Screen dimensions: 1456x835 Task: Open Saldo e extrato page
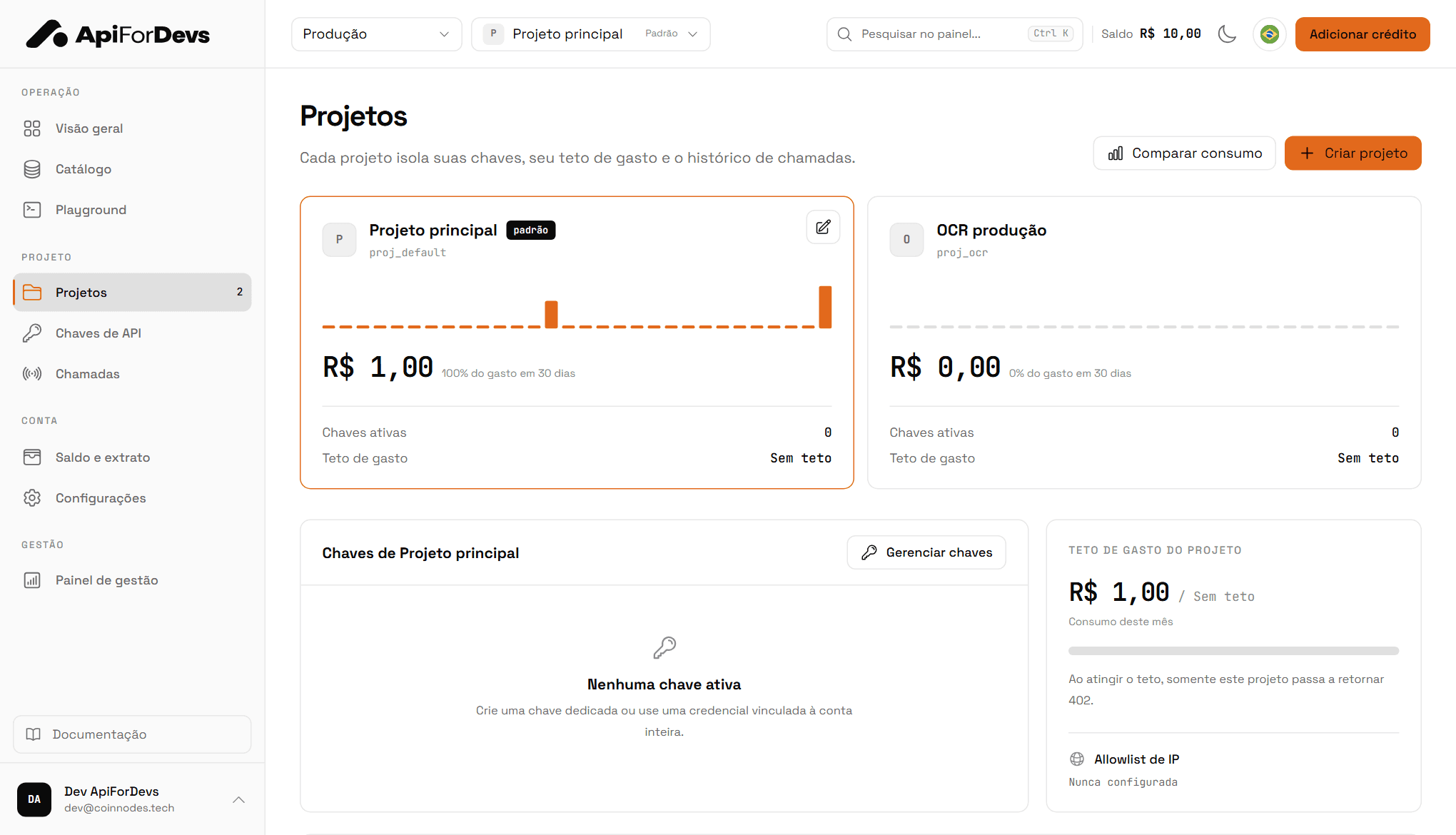132,457
